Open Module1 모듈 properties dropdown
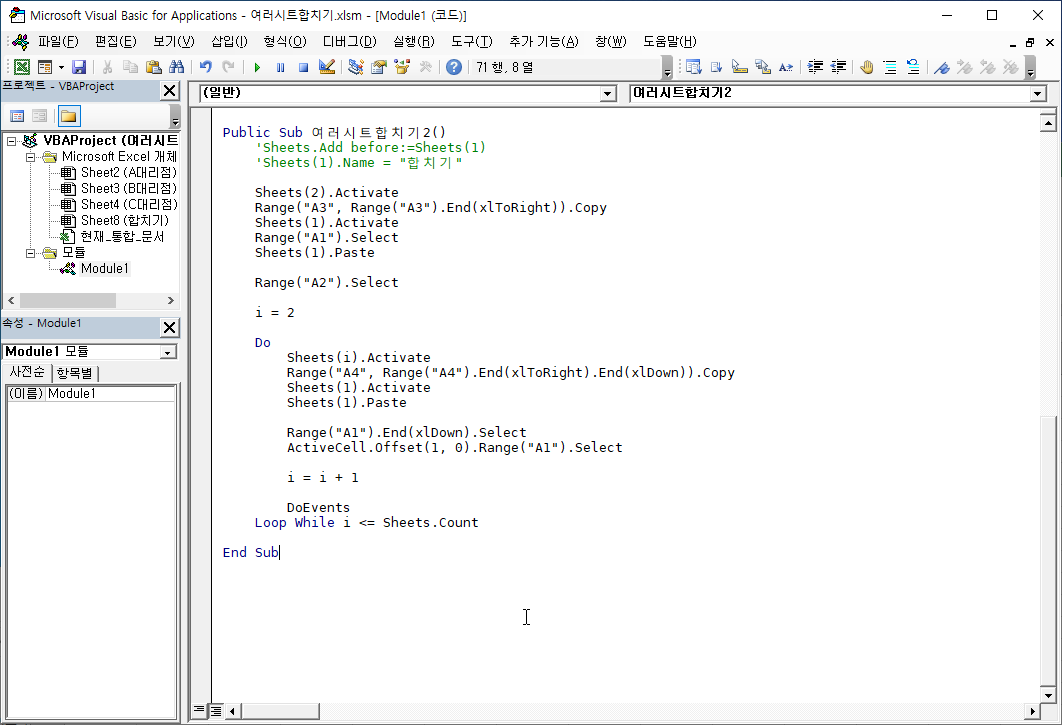Viewport: 1062px width, 725px height. coord(167,352)
